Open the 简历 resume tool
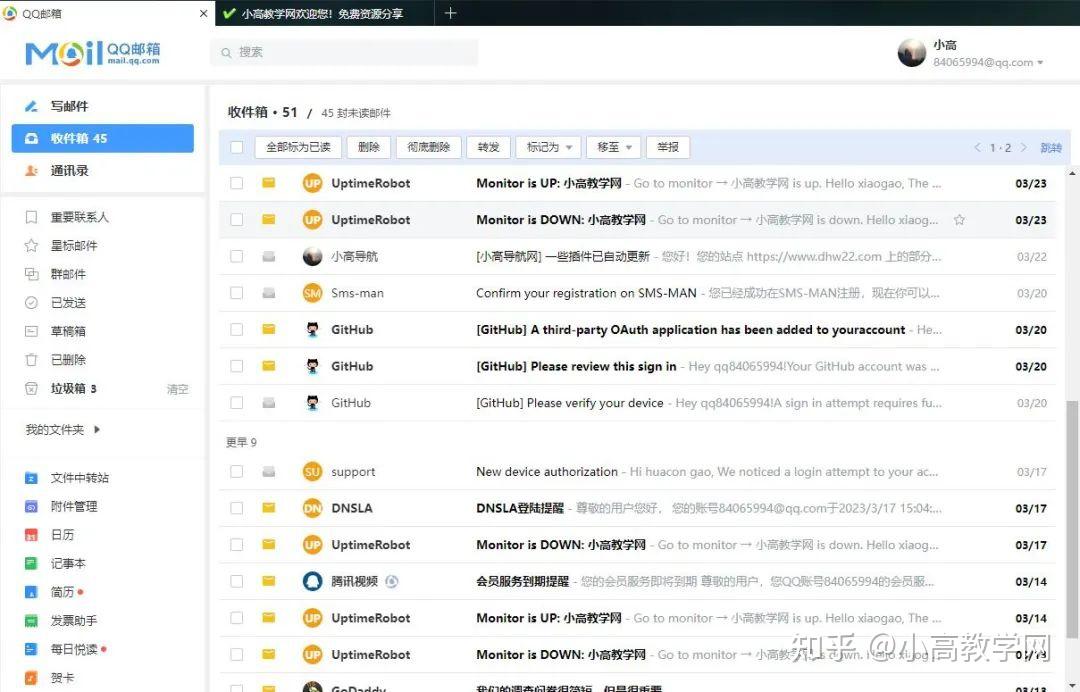The image size is (1080, 692). tap(61, 591)
